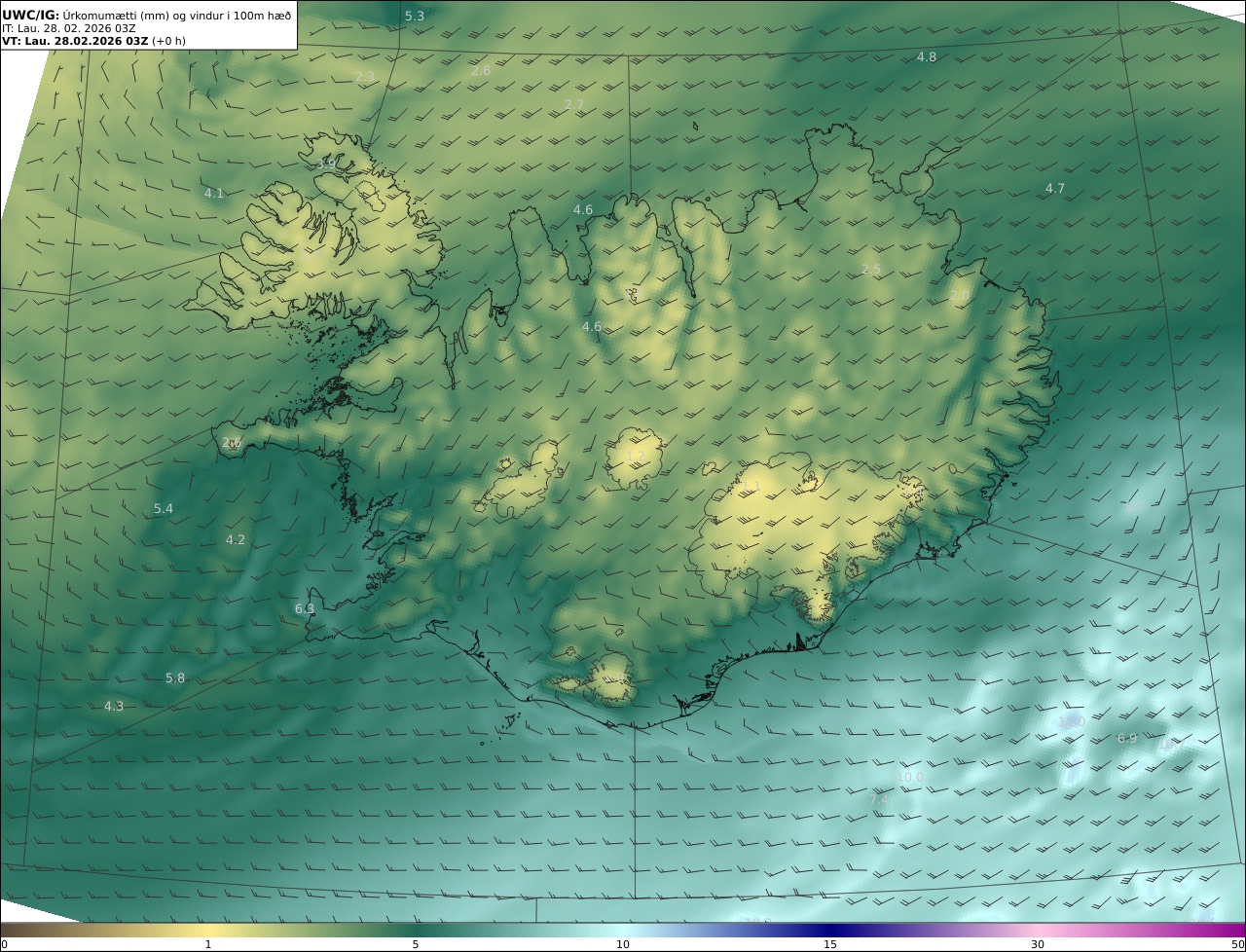This screenshot has height=952, width=1246.
Task: Select the 4.1 value label on the map
Action: pos(214,193)
